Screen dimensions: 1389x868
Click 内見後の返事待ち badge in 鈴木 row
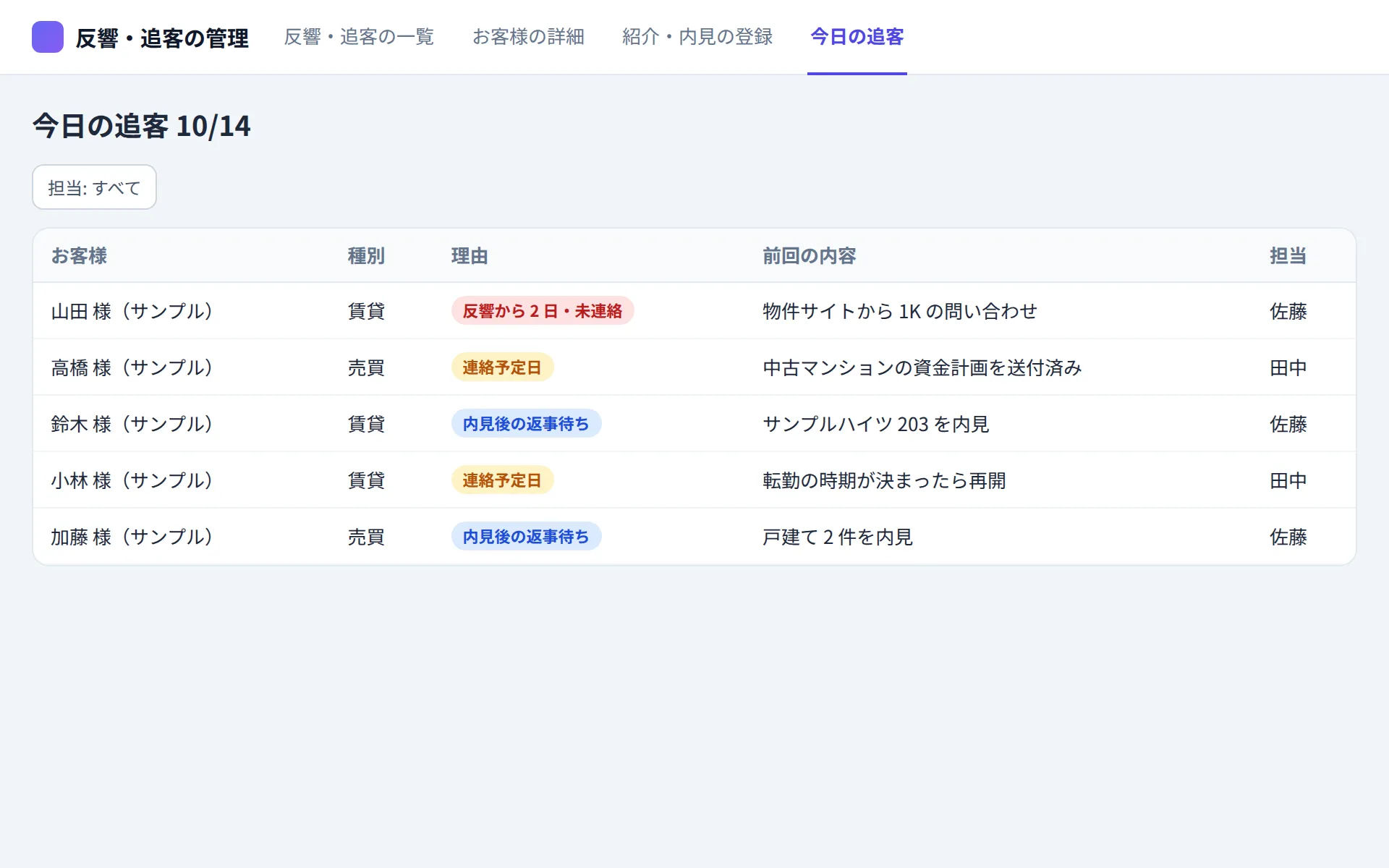tap(527, 424)
